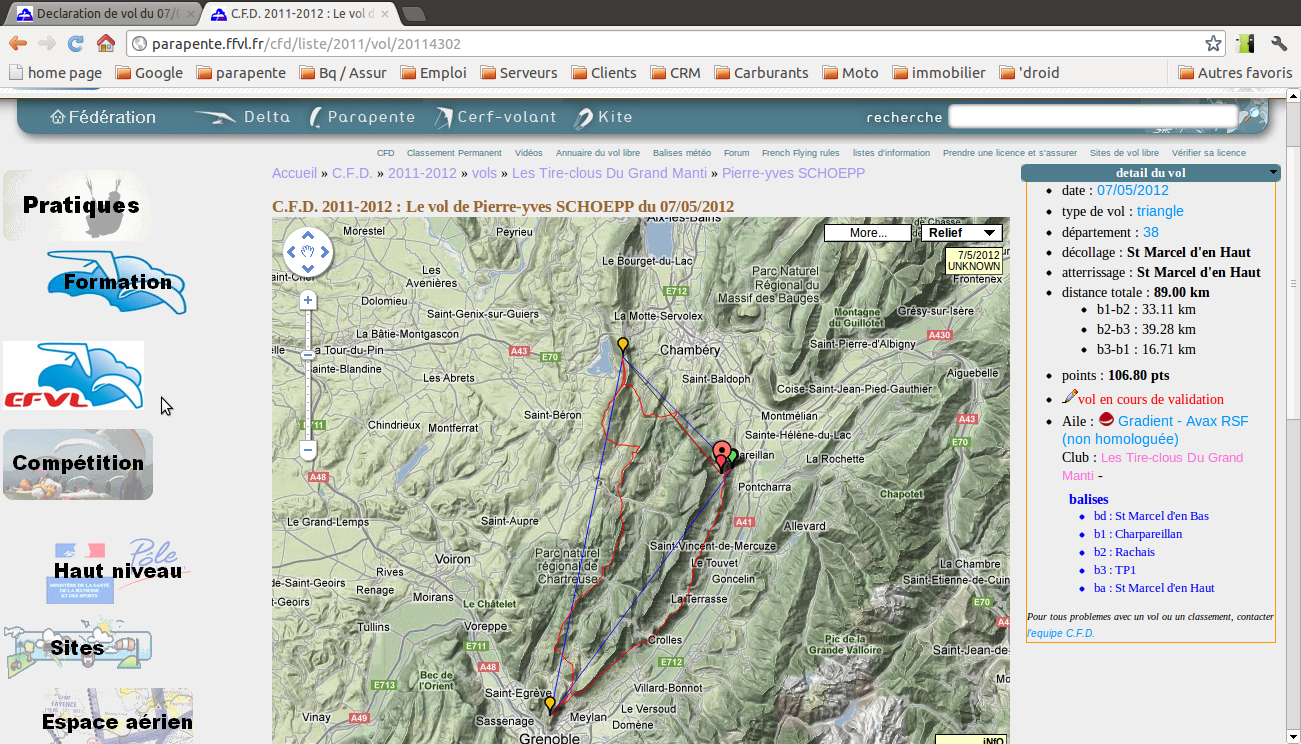Open the Kite menu
The image size is (1301, 744).
click(x=603, y=117)
